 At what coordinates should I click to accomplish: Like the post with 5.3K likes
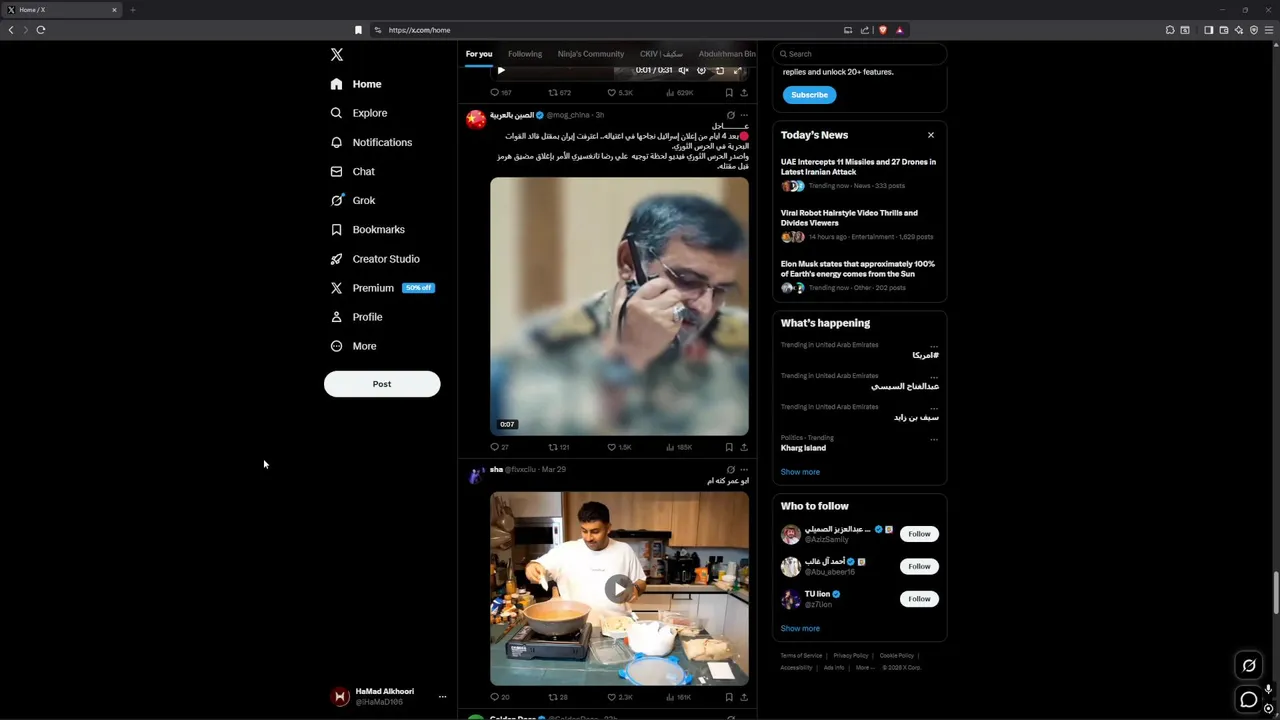[620, 92]
